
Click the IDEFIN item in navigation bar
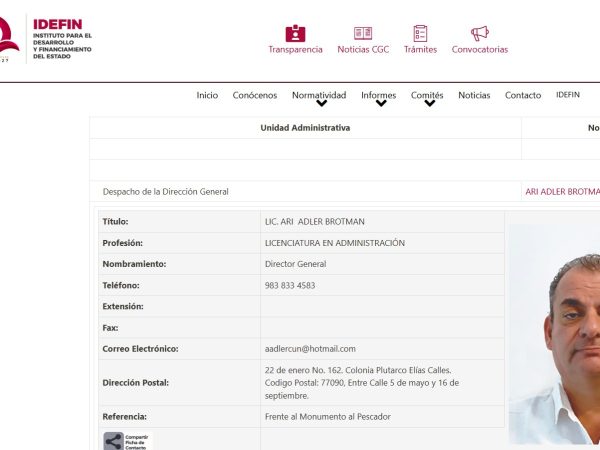pyautogui.click(x=567, y=95)
